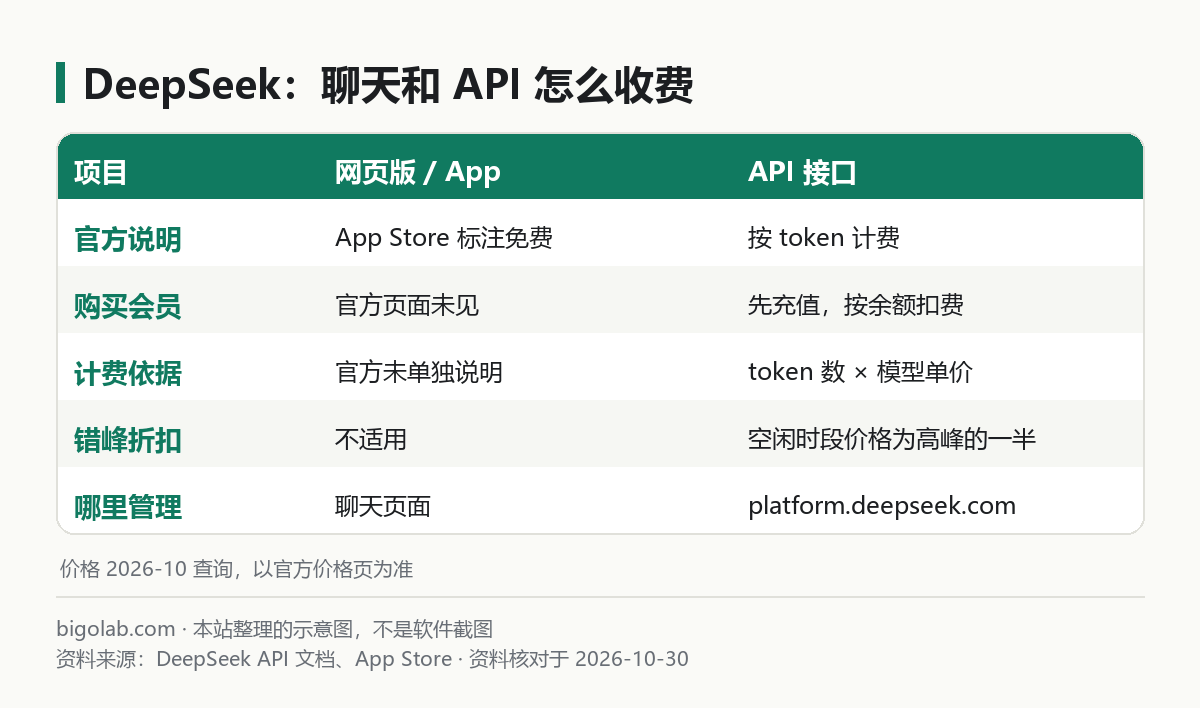This screenshot has width=1200, height=708.
Task: Click the "不适用" cell
Action: tap(371, 439)
